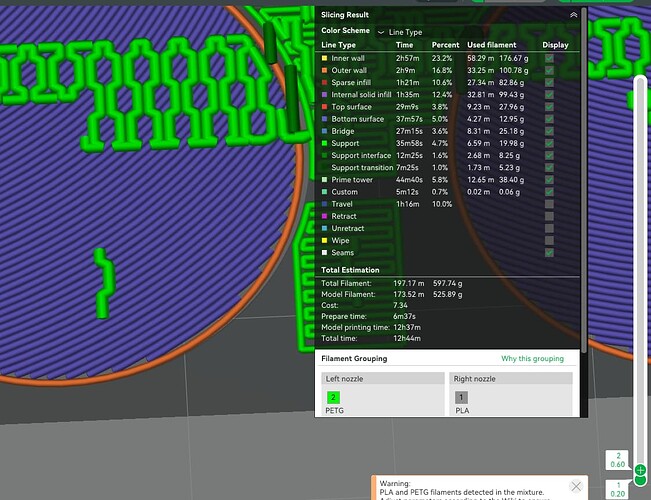Toggle Support transition display checkbox
Viewport: 651px width, 500px height.
click(549, 167)
